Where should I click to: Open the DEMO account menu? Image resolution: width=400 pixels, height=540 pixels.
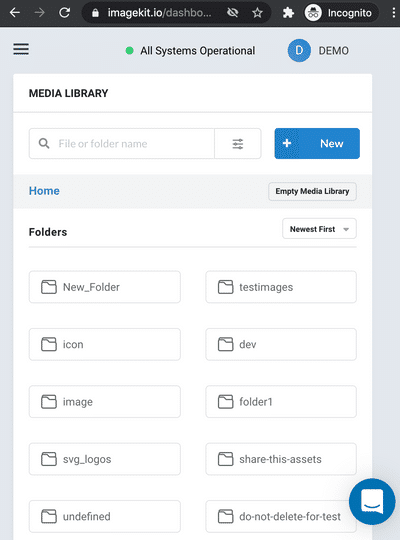coord(334,51)
